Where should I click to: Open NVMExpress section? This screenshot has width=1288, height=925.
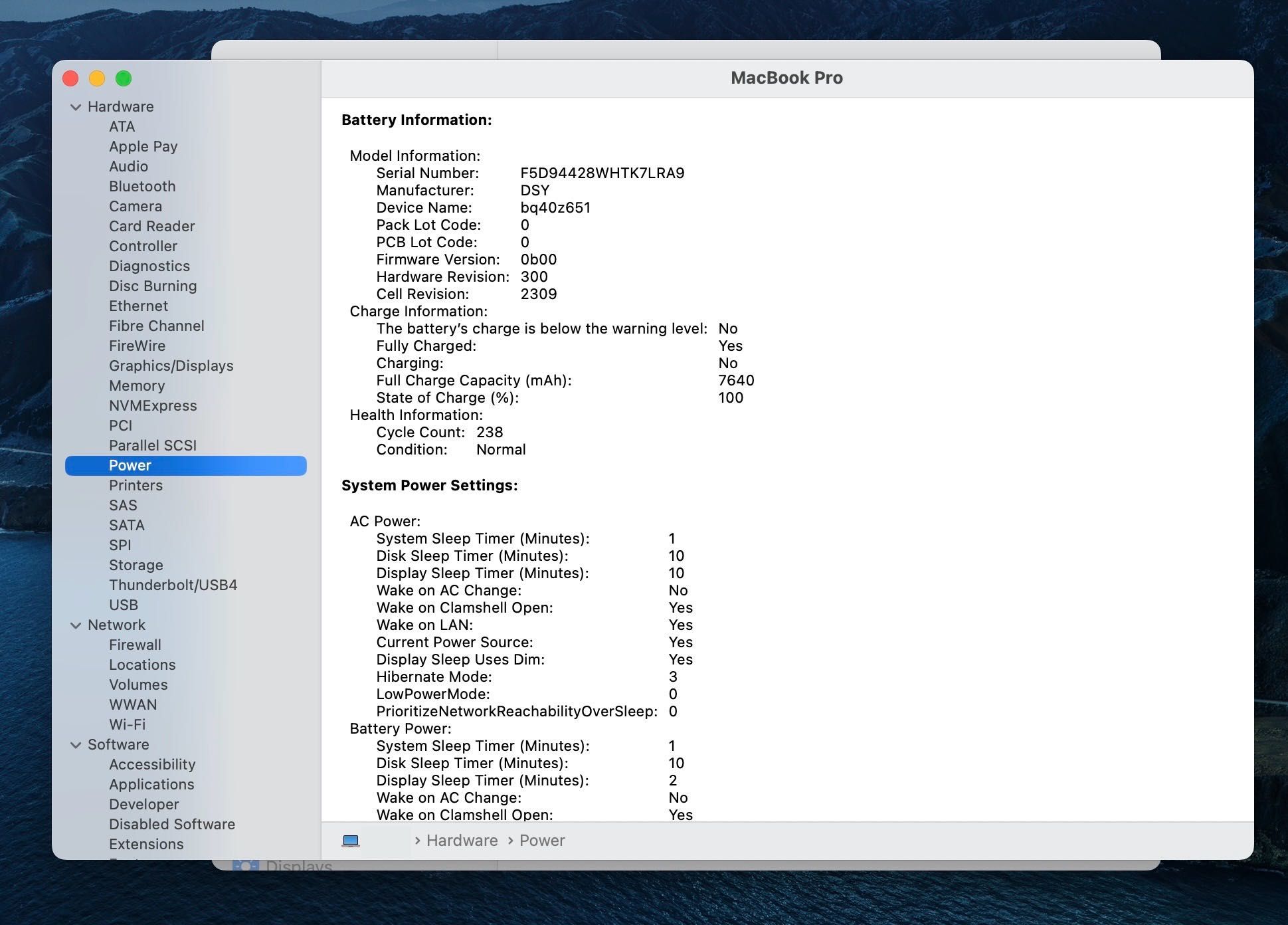click(153, 406)
